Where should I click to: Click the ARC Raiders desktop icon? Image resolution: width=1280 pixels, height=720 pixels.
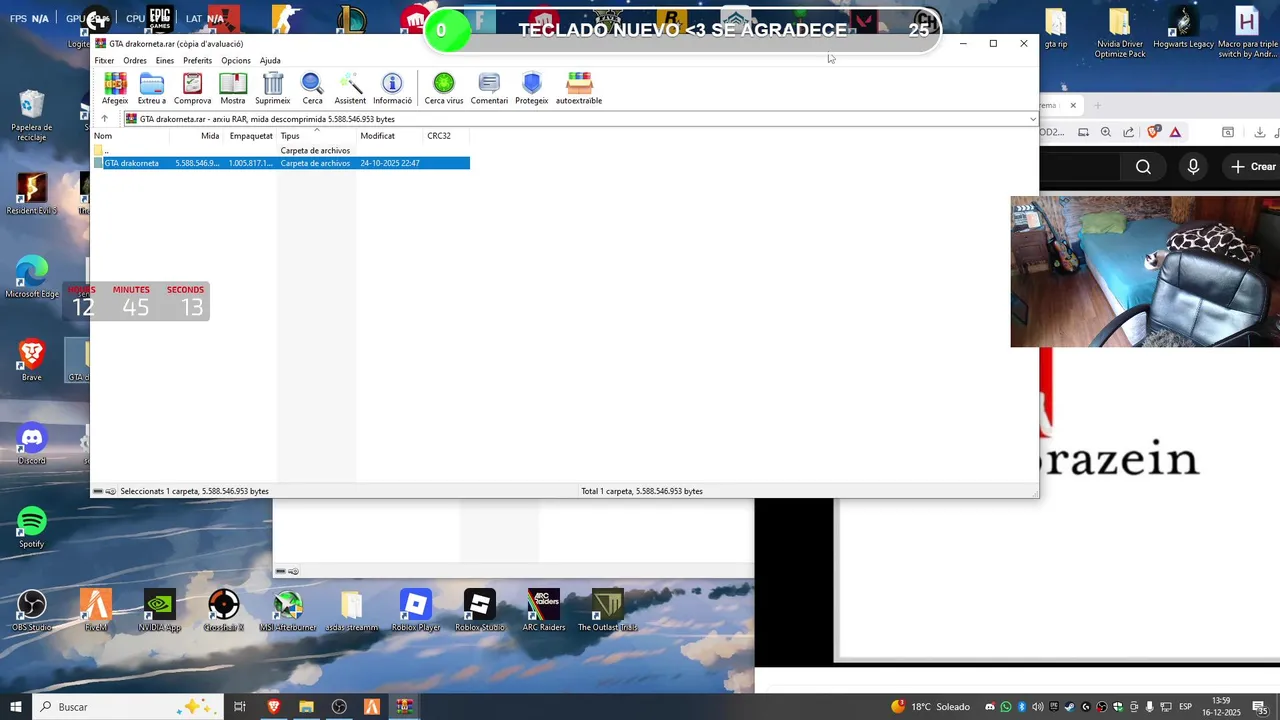[544, 611]
